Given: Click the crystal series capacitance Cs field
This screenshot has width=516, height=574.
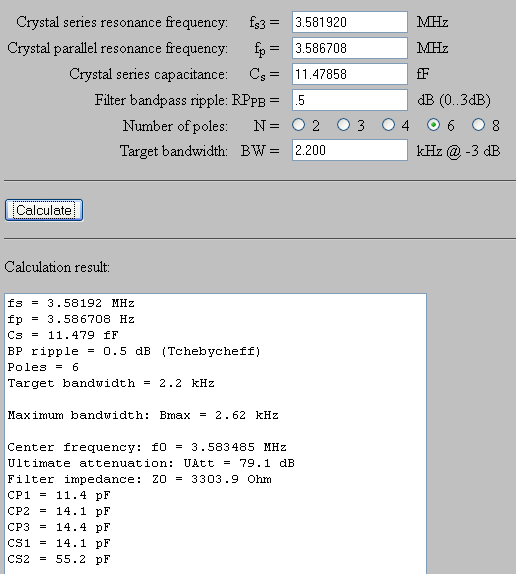Looking at the screenshot, I should point(350,74).
